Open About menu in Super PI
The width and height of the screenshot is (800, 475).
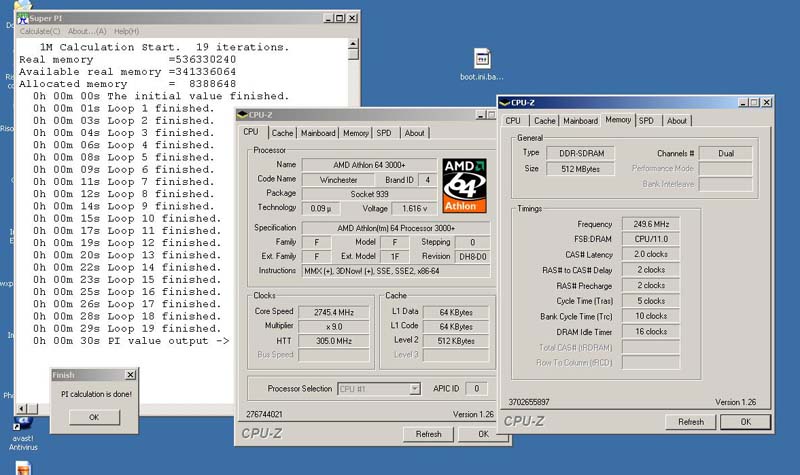[x=87, y=31]
